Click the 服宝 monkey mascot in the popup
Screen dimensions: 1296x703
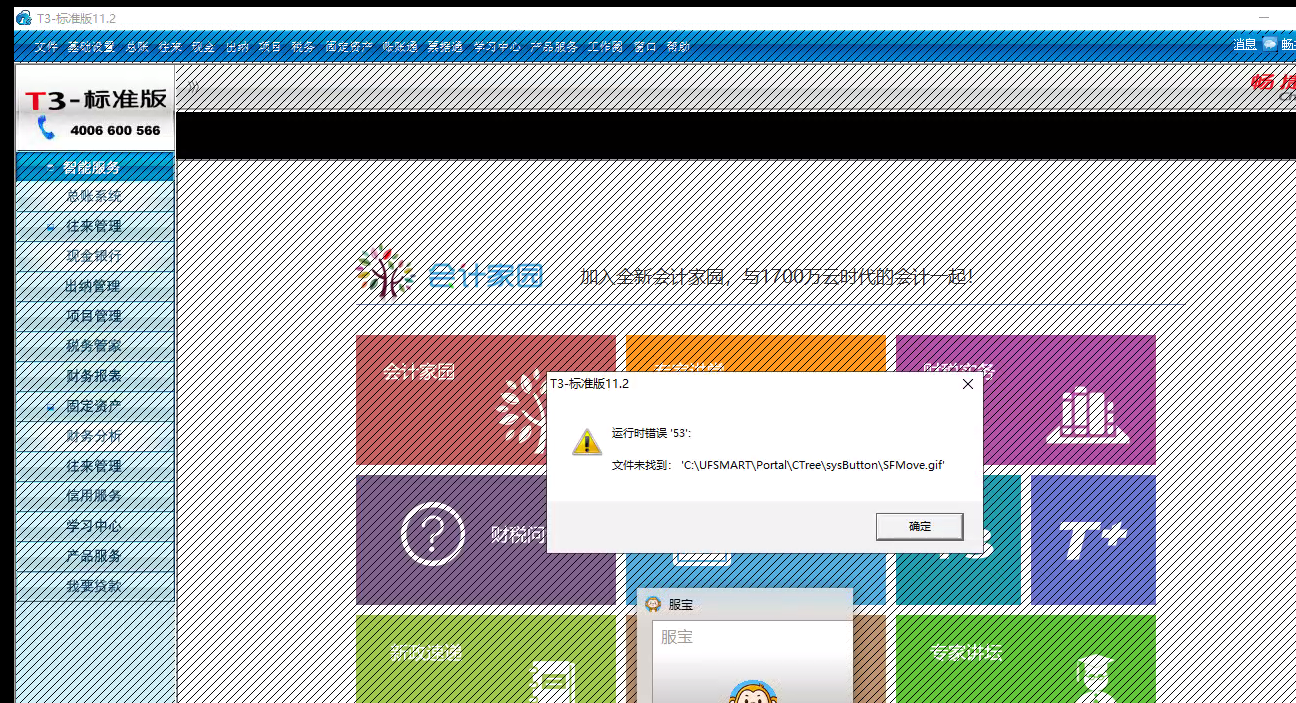pos(753,691)
